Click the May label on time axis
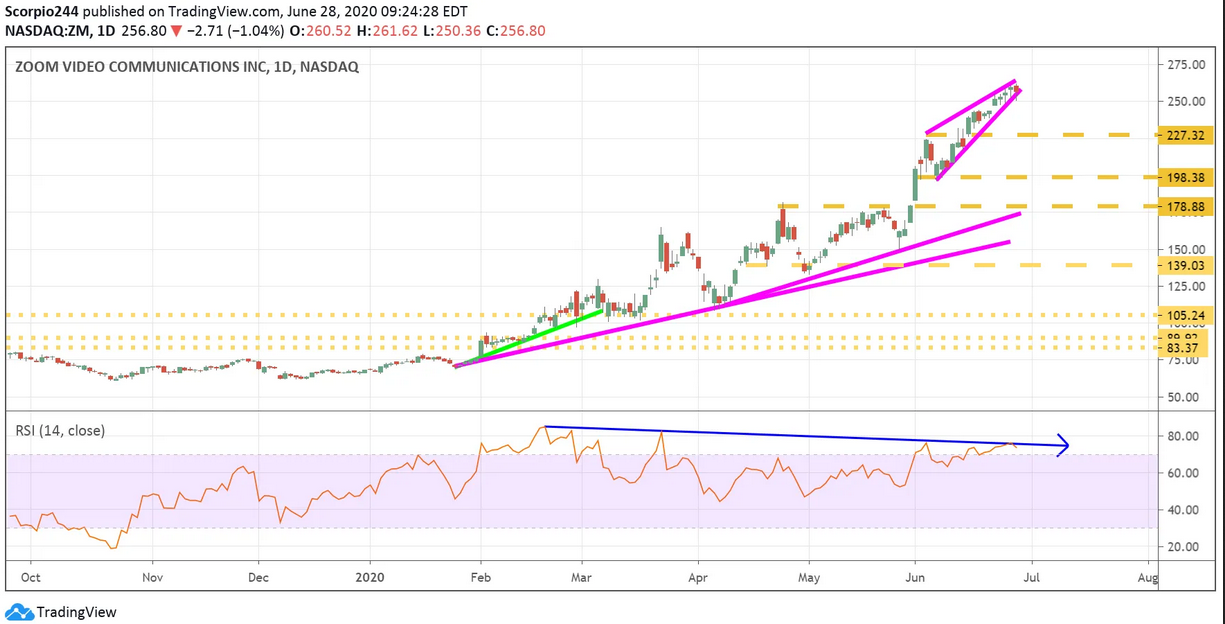The height and width of the screenshot is (624, 1225). [810, 577]
